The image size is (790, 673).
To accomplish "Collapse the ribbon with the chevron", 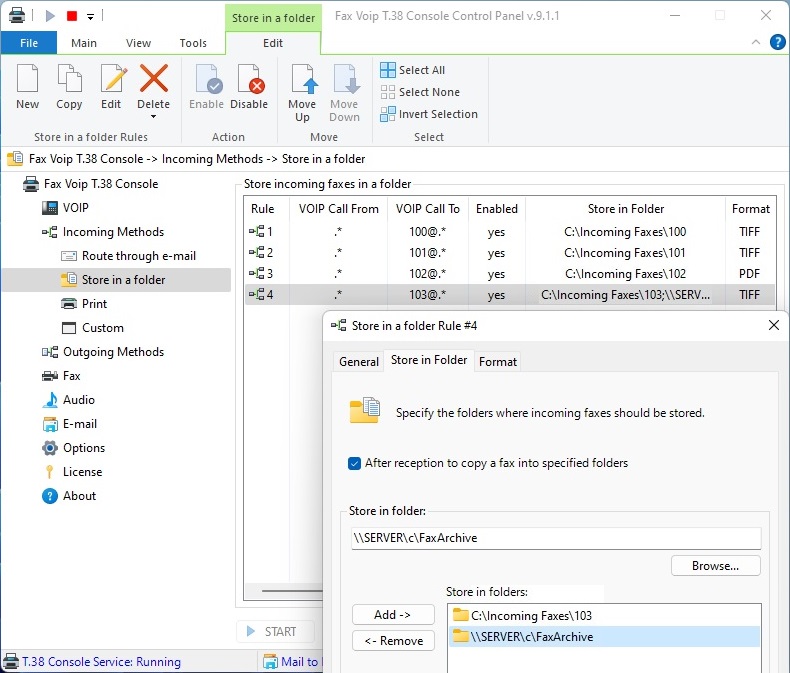I will coord(756,42).
